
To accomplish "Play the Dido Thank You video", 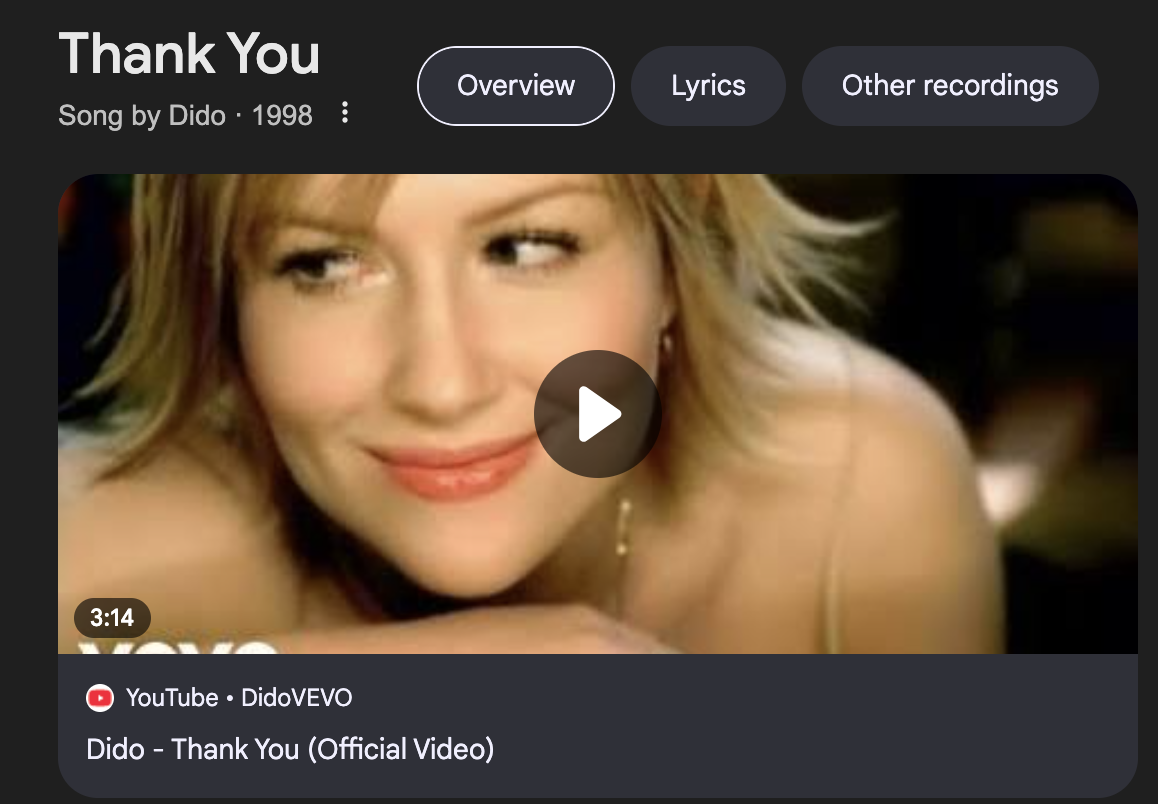I will (x=597, y=414).
